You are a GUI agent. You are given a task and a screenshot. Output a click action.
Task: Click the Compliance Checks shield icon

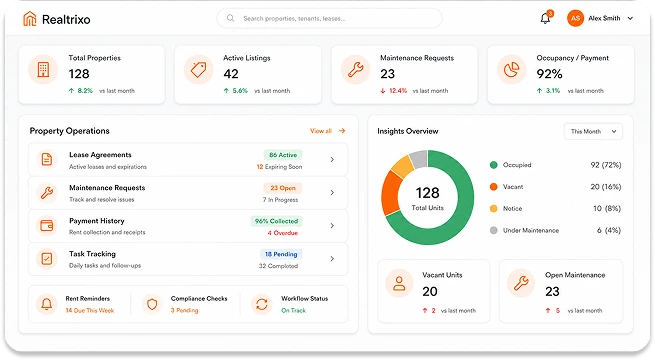[152, 304]
